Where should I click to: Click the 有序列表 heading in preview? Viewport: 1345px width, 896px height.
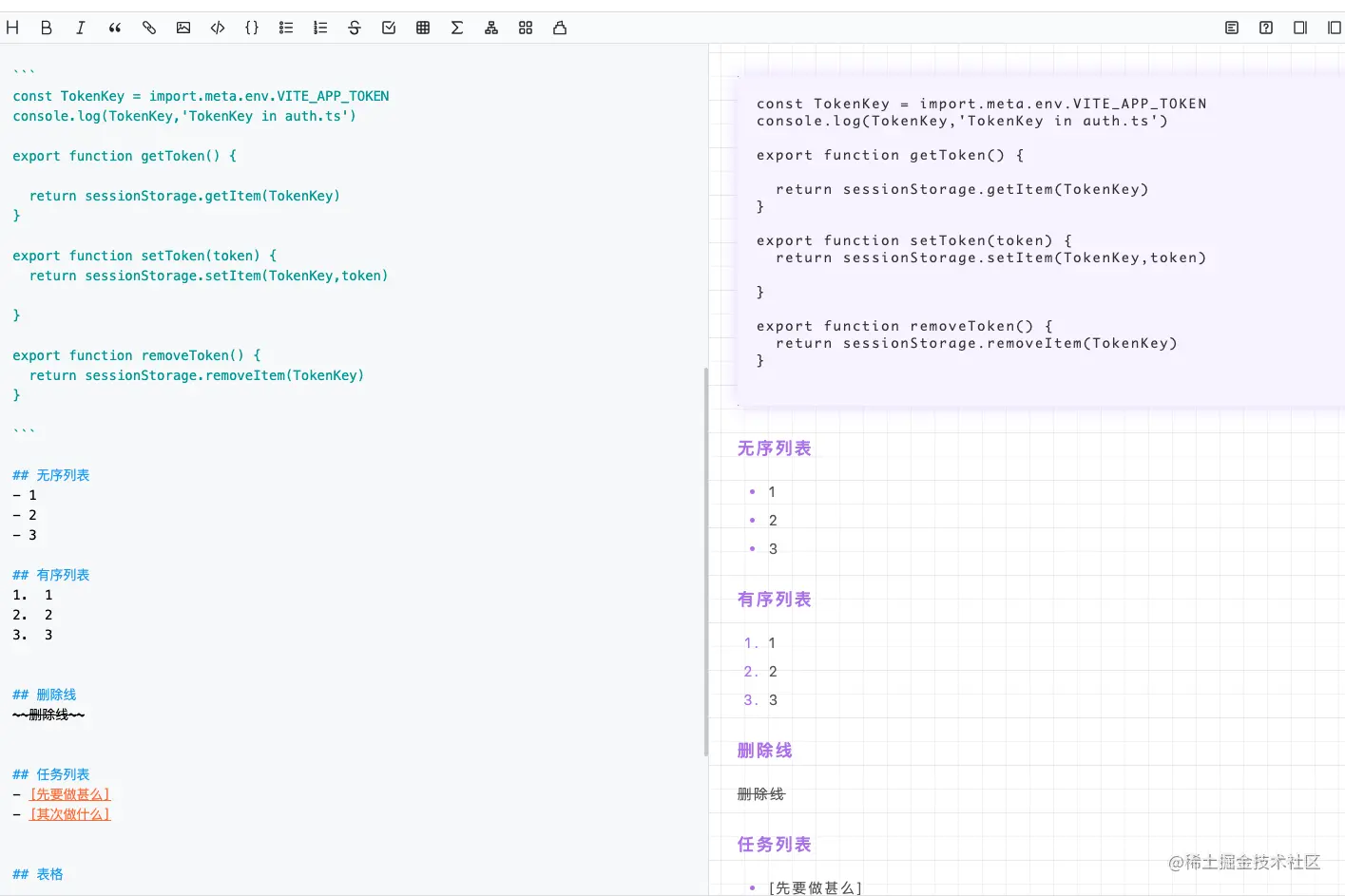[x=775, y=600]
